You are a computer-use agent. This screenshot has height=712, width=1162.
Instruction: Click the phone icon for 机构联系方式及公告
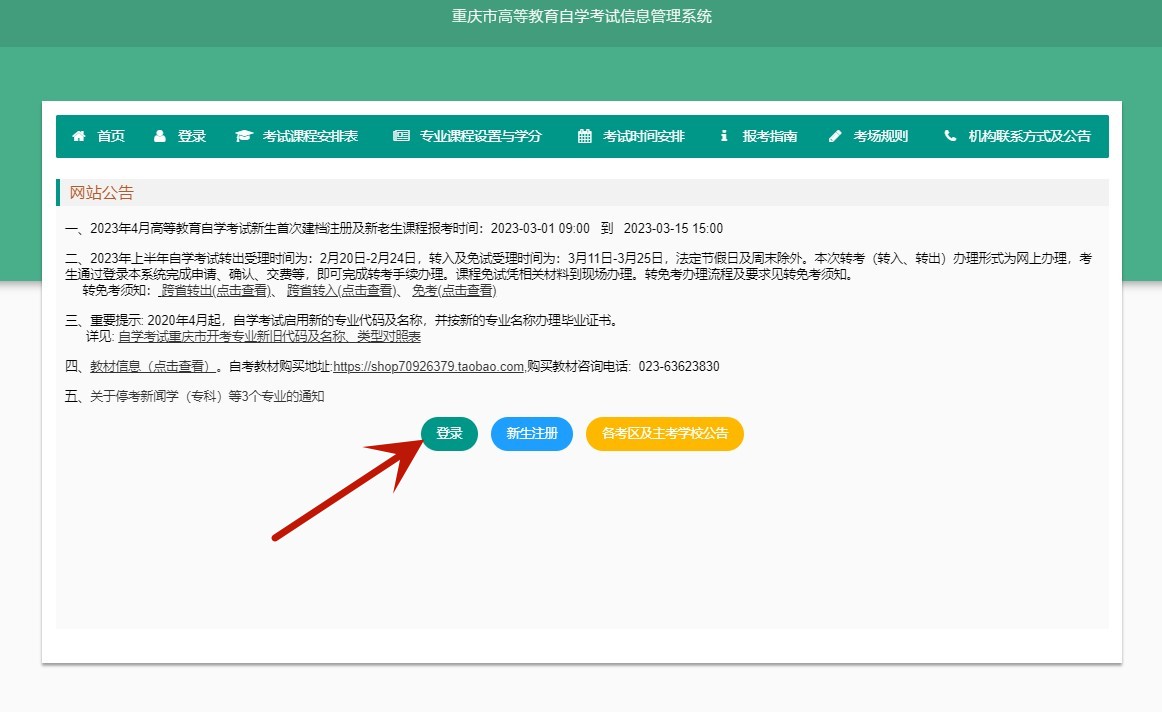[950, 137]
